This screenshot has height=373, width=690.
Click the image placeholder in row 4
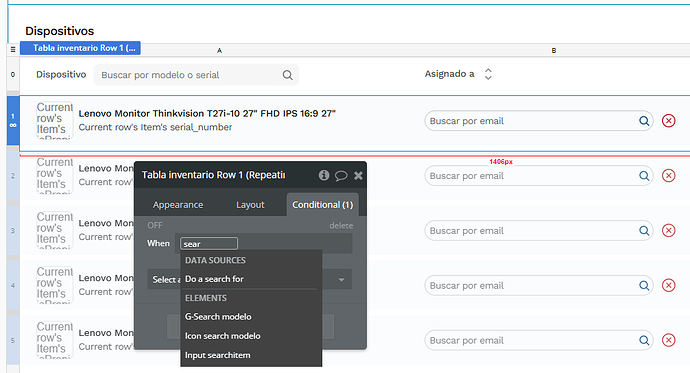point(55,285)
